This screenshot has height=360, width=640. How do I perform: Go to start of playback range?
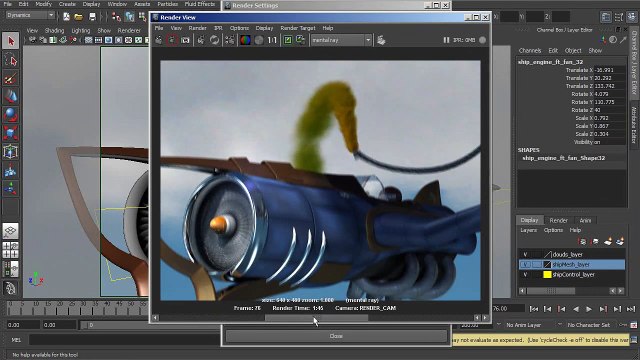pyautogui.click(x=534, y=309)
